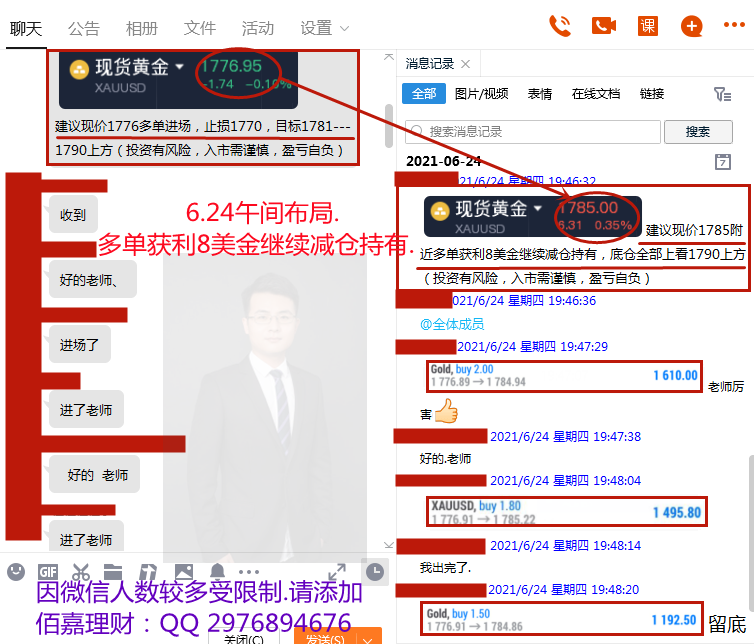Click the orange plus invite icon
Image resolution: width=754 pixels, height=644 pixels.
pos(691,26)
